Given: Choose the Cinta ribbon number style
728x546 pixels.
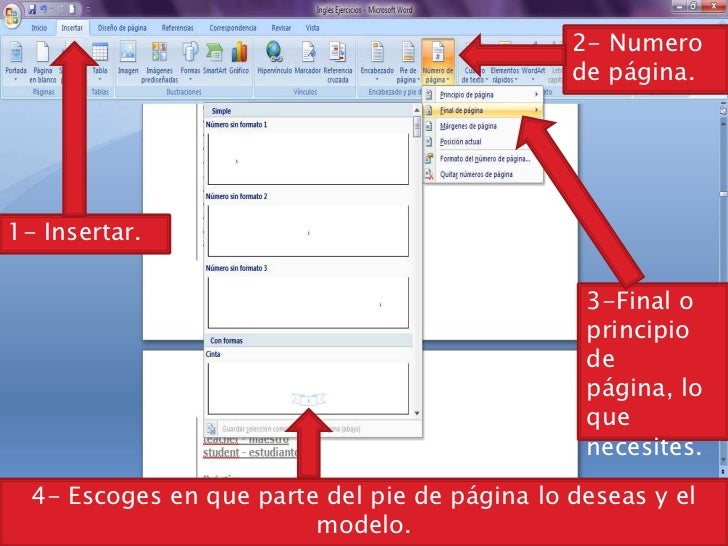Looking at the screenshot, I should [308, 389].
